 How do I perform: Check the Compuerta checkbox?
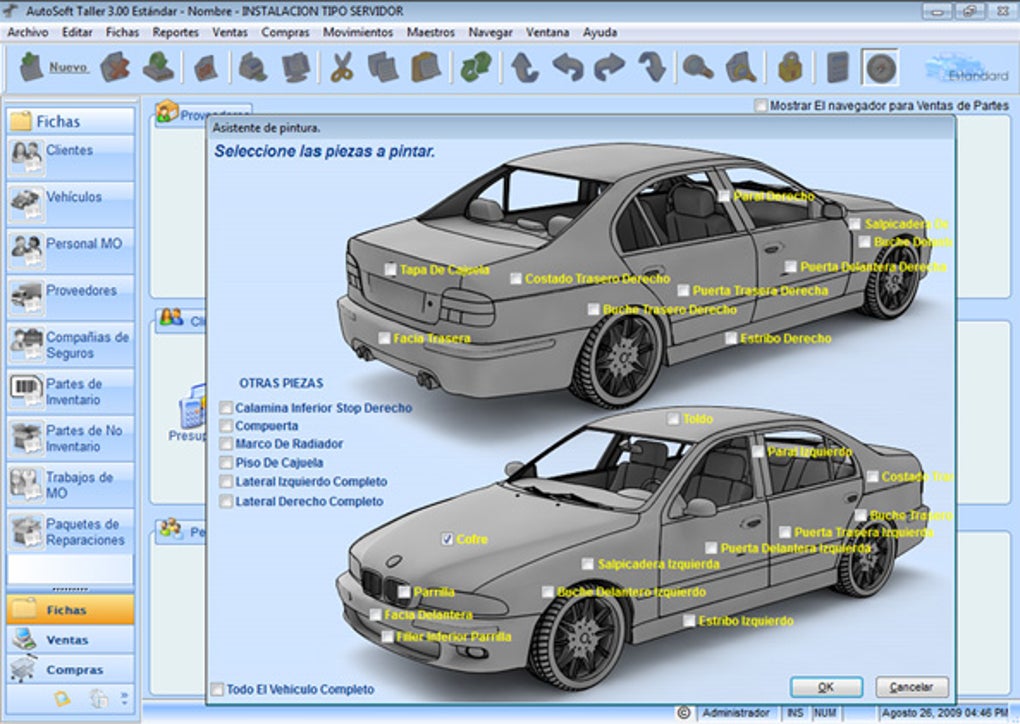pyautogui.click(x=226, y=426)
